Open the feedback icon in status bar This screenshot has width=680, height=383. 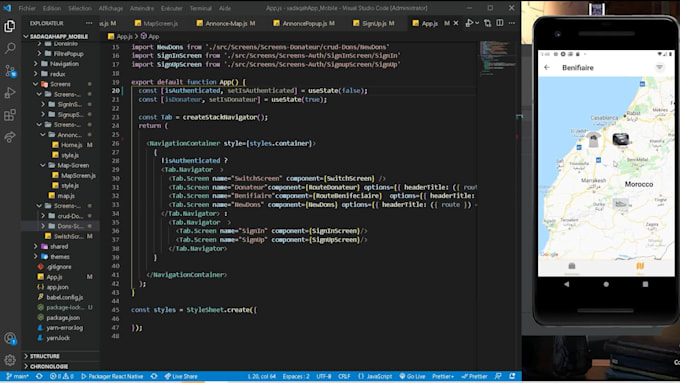(x=498, y=376)
